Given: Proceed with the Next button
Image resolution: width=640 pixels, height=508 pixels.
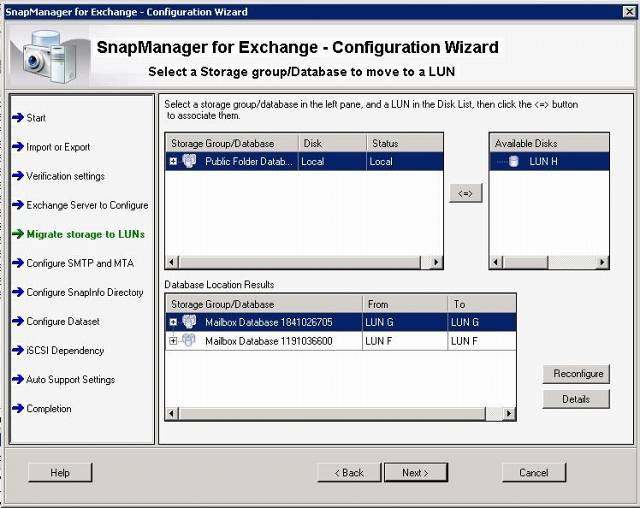Looking at the screenshot, I should pyautogui.click(x=416, y=473).
